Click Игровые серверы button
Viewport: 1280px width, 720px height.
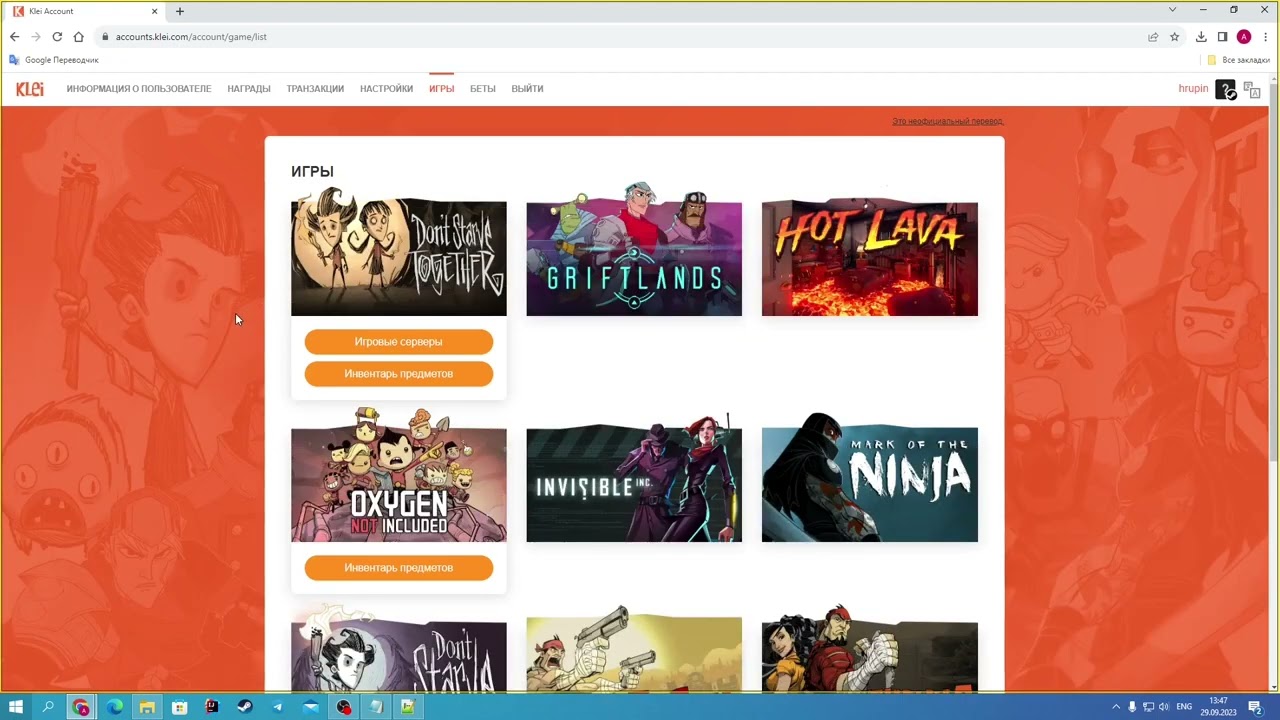pos(398,342)
